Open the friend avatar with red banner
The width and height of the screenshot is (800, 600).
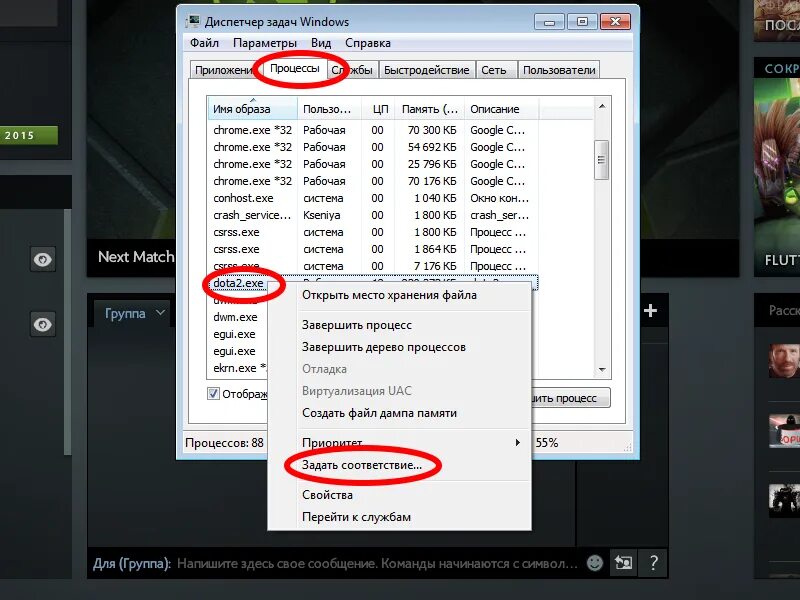(784, 431)
